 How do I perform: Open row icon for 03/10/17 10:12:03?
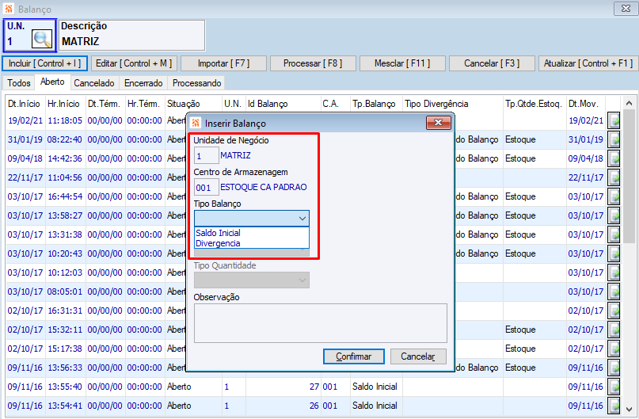pos(613,273)
